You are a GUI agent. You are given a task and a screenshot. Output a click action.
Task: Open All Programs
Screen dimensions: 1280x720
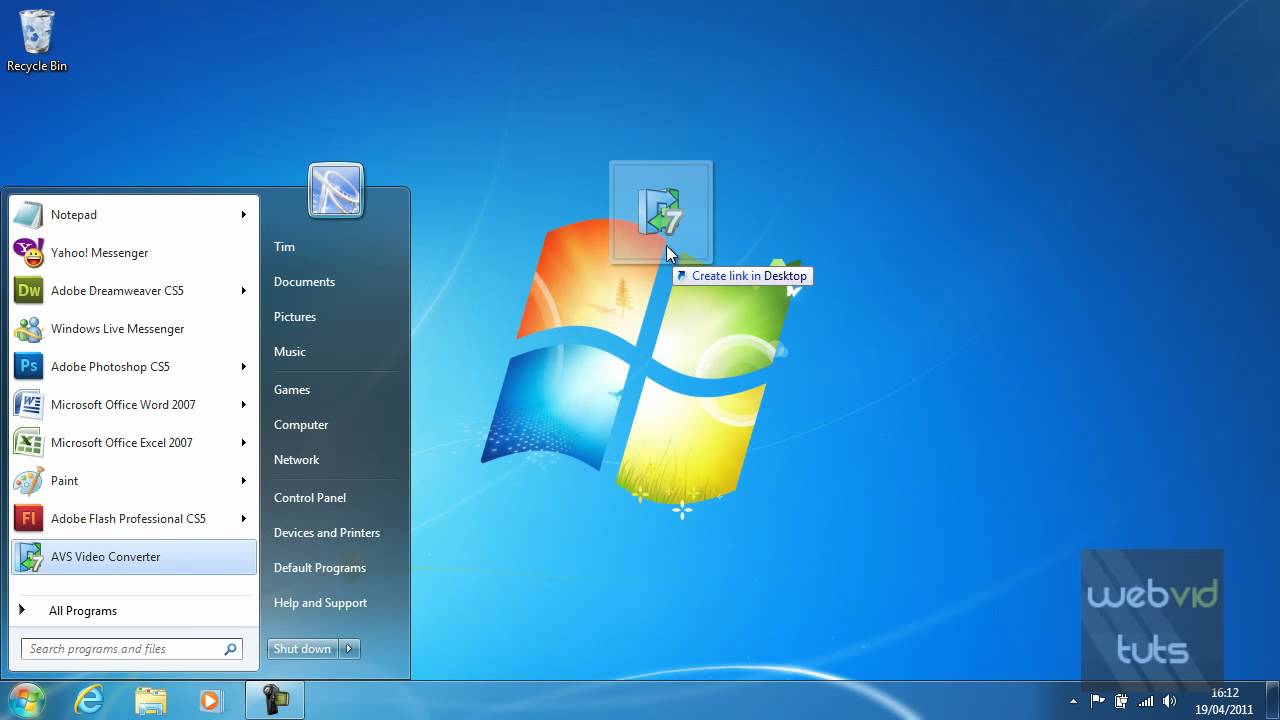point(83,610)
